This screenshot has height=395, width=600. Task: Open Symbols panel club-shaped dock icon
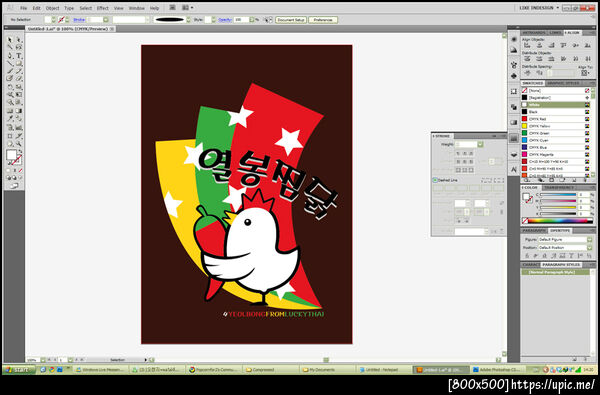click(x=514, y=76)
